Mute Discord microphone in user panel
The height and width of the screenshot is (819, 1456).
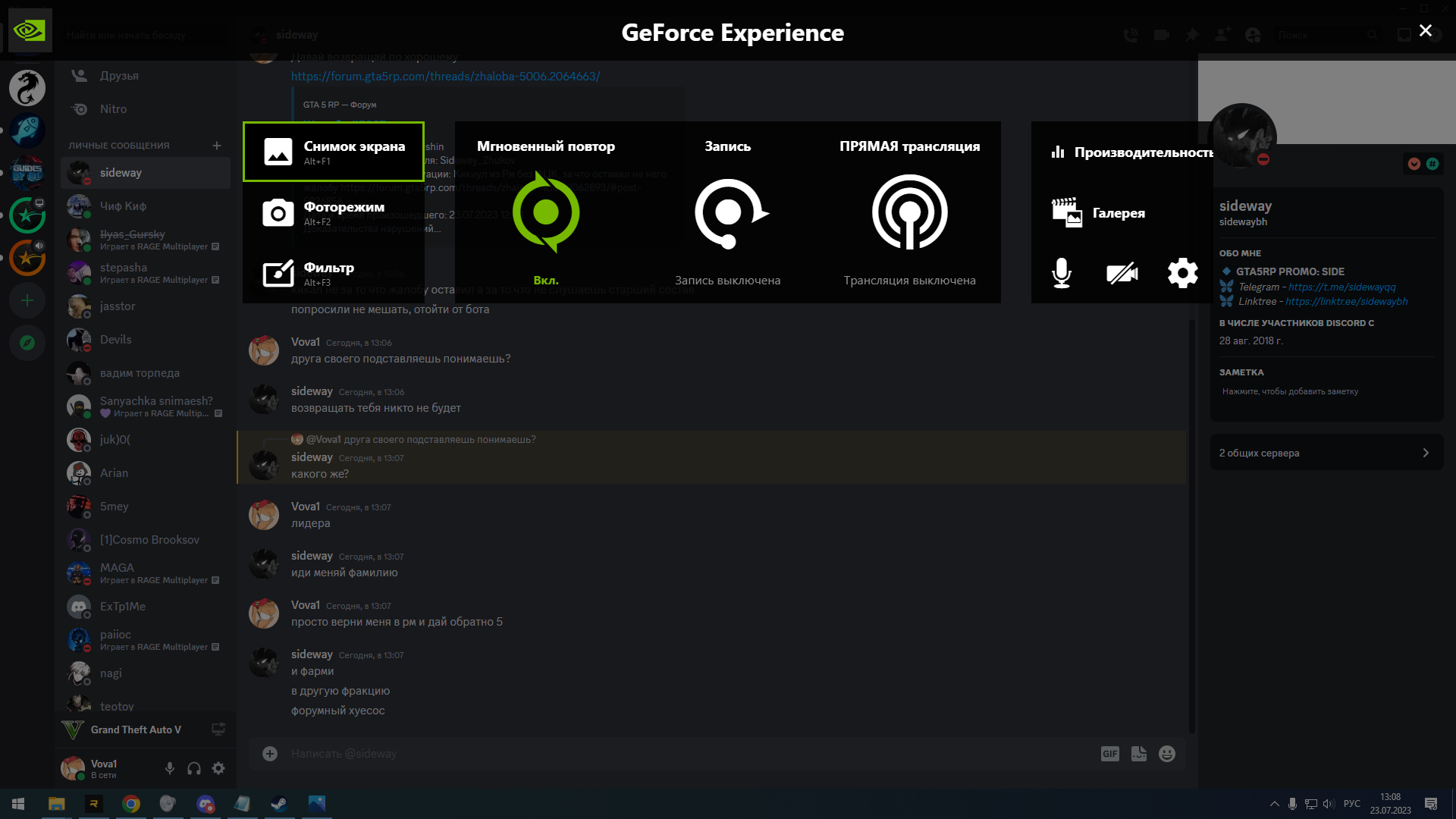(170, 768)
